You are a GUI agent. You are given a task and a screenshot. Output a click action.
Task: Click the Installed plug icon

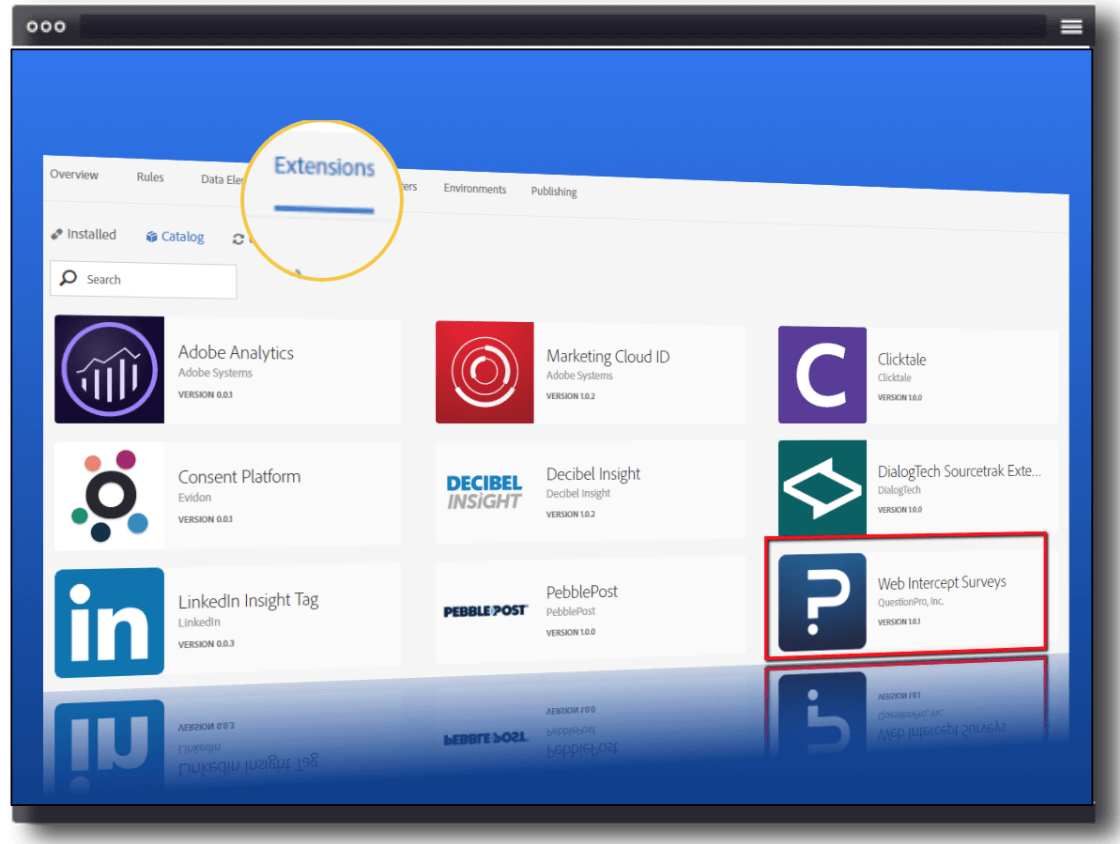pyautogui.click(x=56, y=233)
